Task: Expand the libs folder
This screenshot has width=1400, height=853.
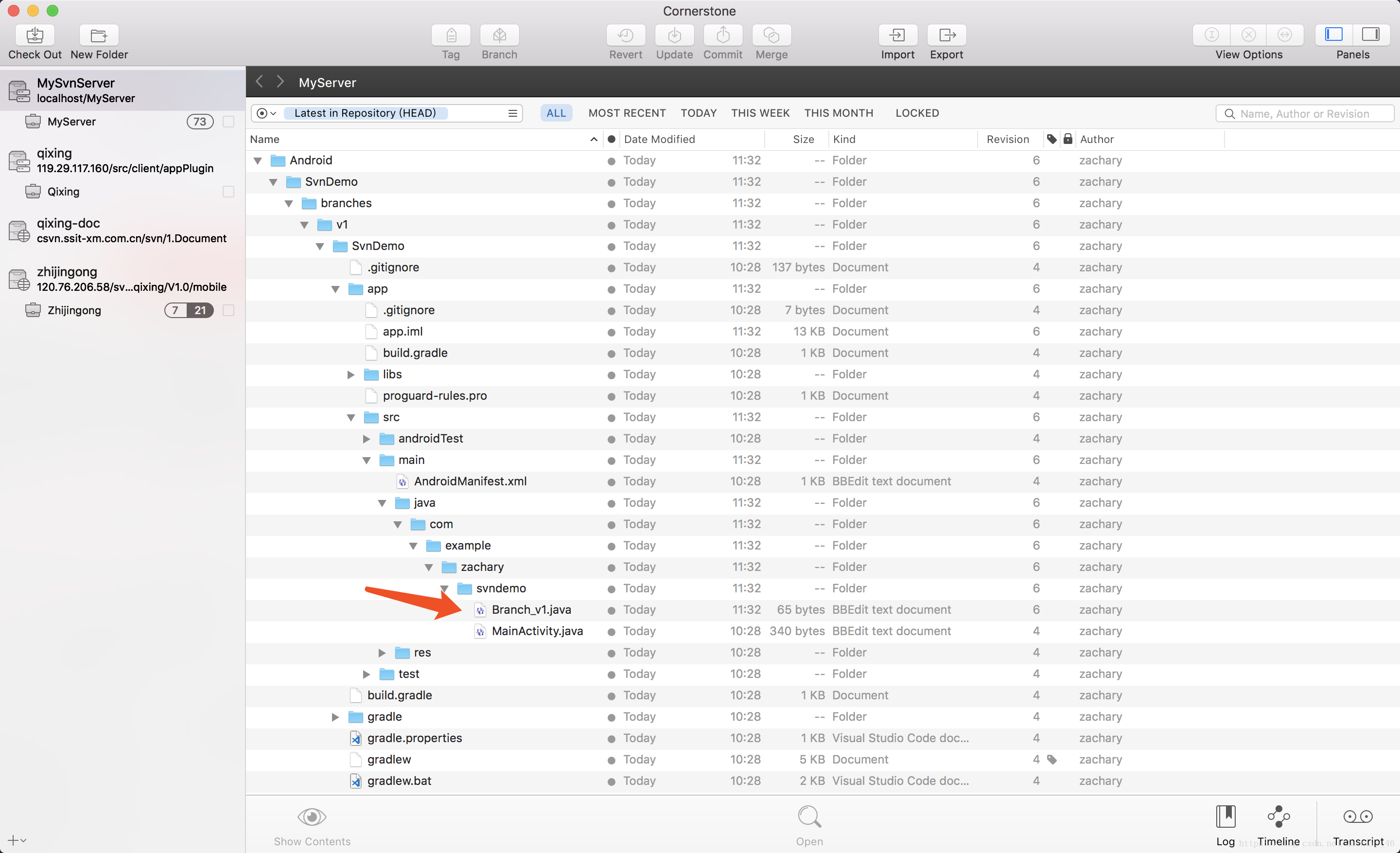Action: click(351, 374)
